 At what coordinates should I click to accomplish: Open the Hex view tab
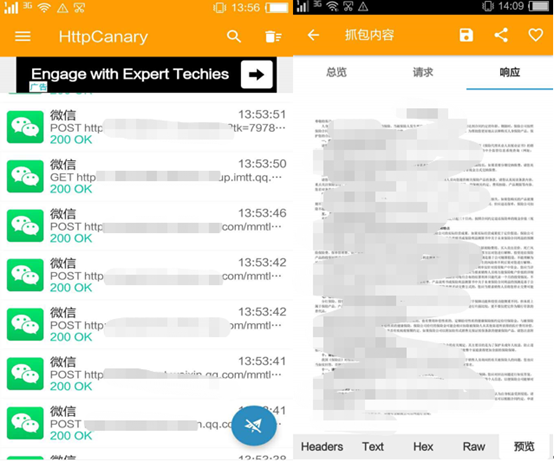[423, 446]
